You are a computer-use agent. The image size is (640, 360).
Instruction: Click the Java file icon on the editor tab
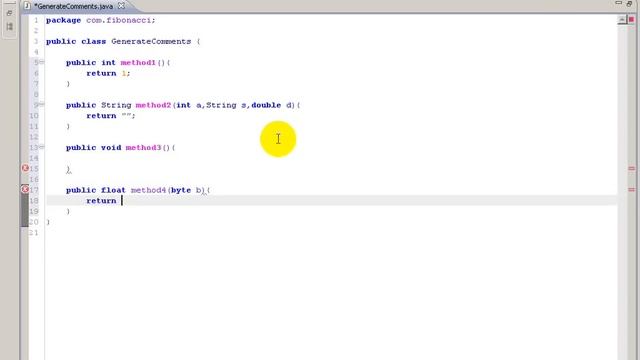(27, 6)
